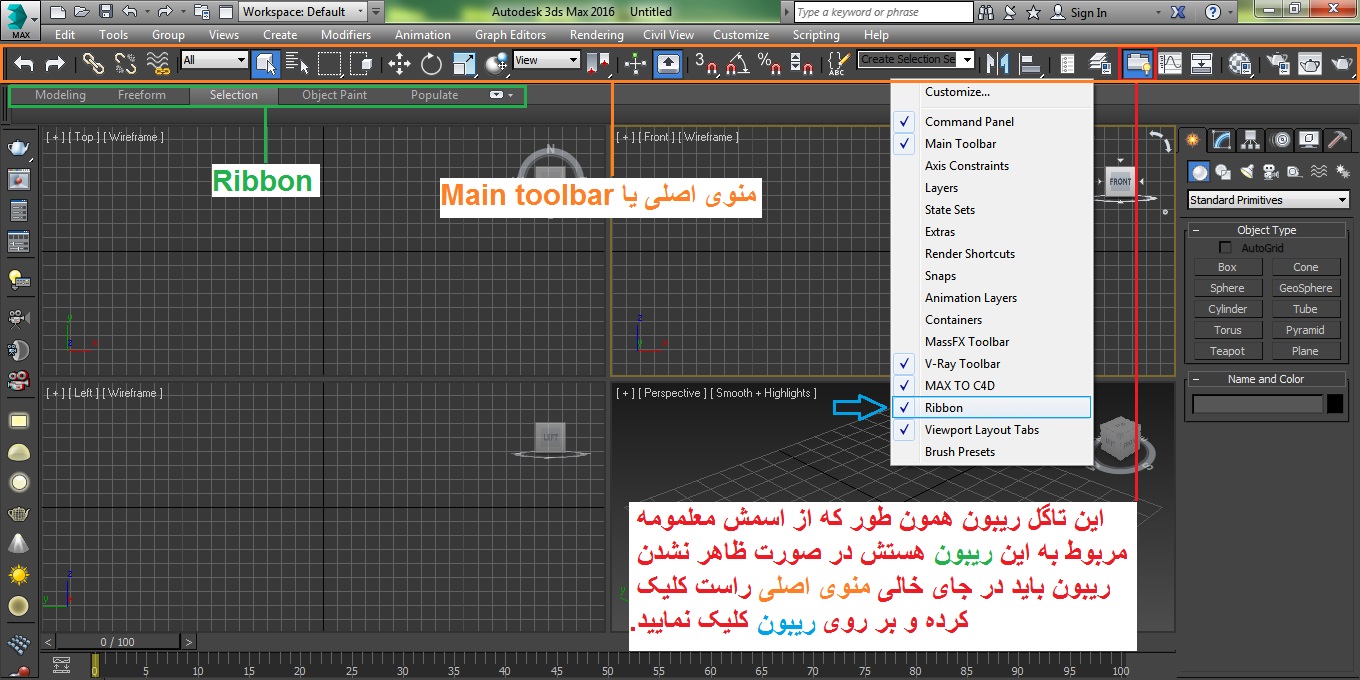Toggle Window/Crossing selection mode
This screenshot has height=680, width=1360.
click(362, 63)
